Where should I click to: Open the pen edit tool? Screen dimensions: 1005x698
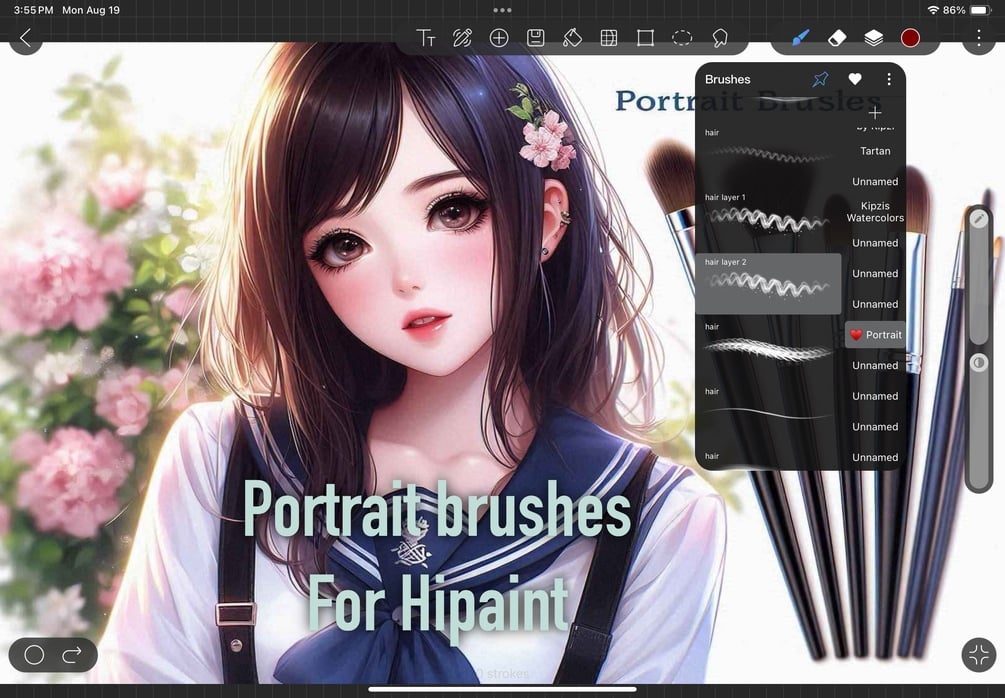[x=462, y=38]
